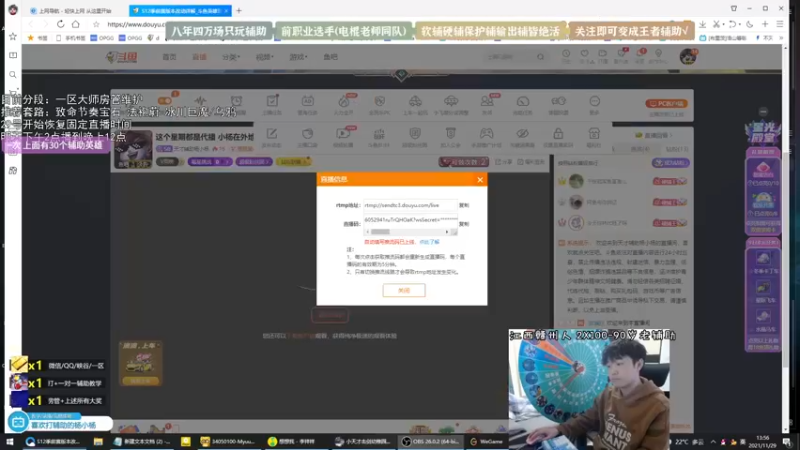Click the two-people icon with the NEW badge
The width and height of the screenshot is (800, 450).
click(487, 101)
